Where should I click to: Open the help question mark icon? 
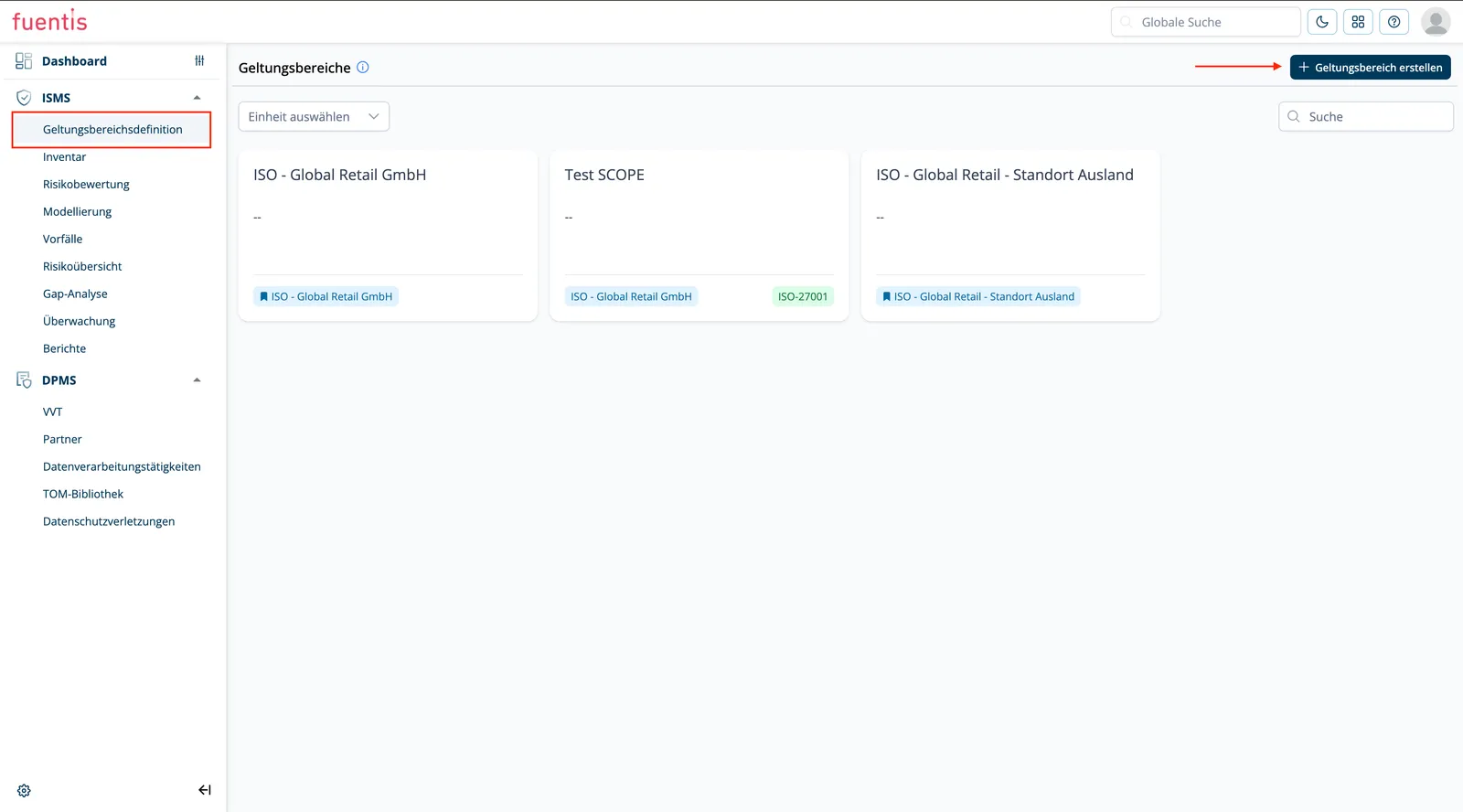(1394, 22)
